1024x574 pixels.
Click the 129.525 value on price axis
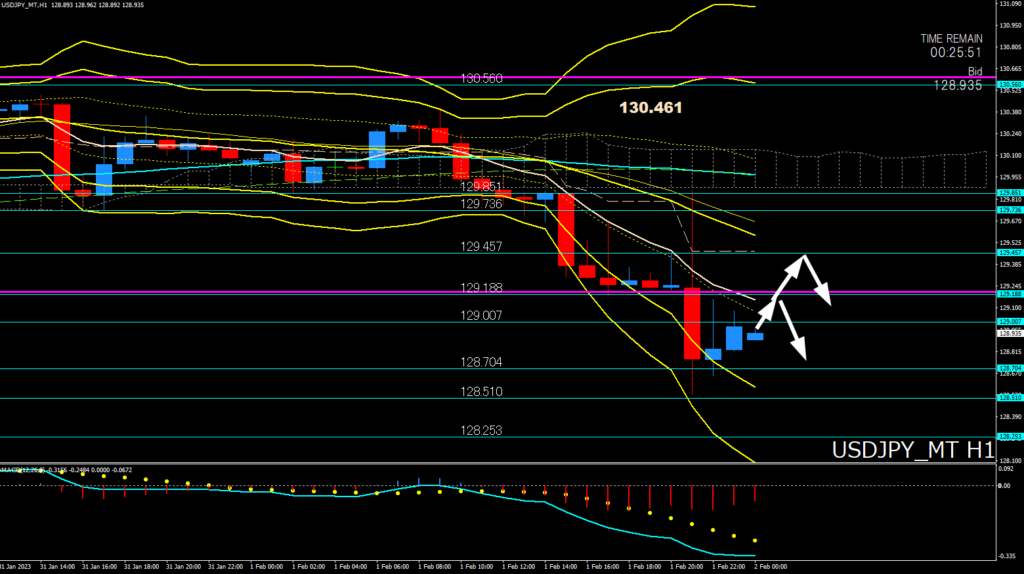click(1010, 243)
